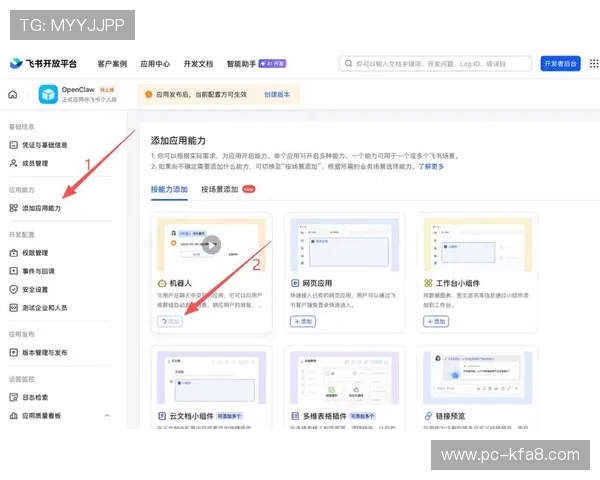Image resolution: width=600 pixels, height=480 pixels.
Task: Click the 机器人 robot icon
Action: click(x=162, y=283)
